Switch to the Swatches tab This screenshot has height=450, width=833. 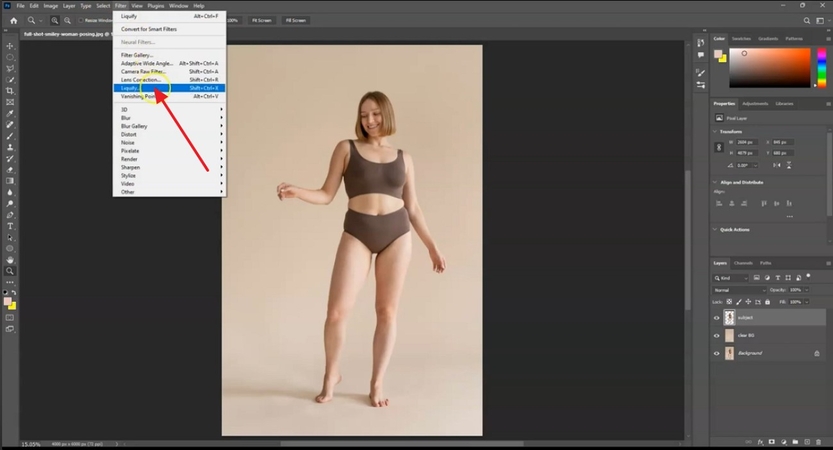click(741, 39)
